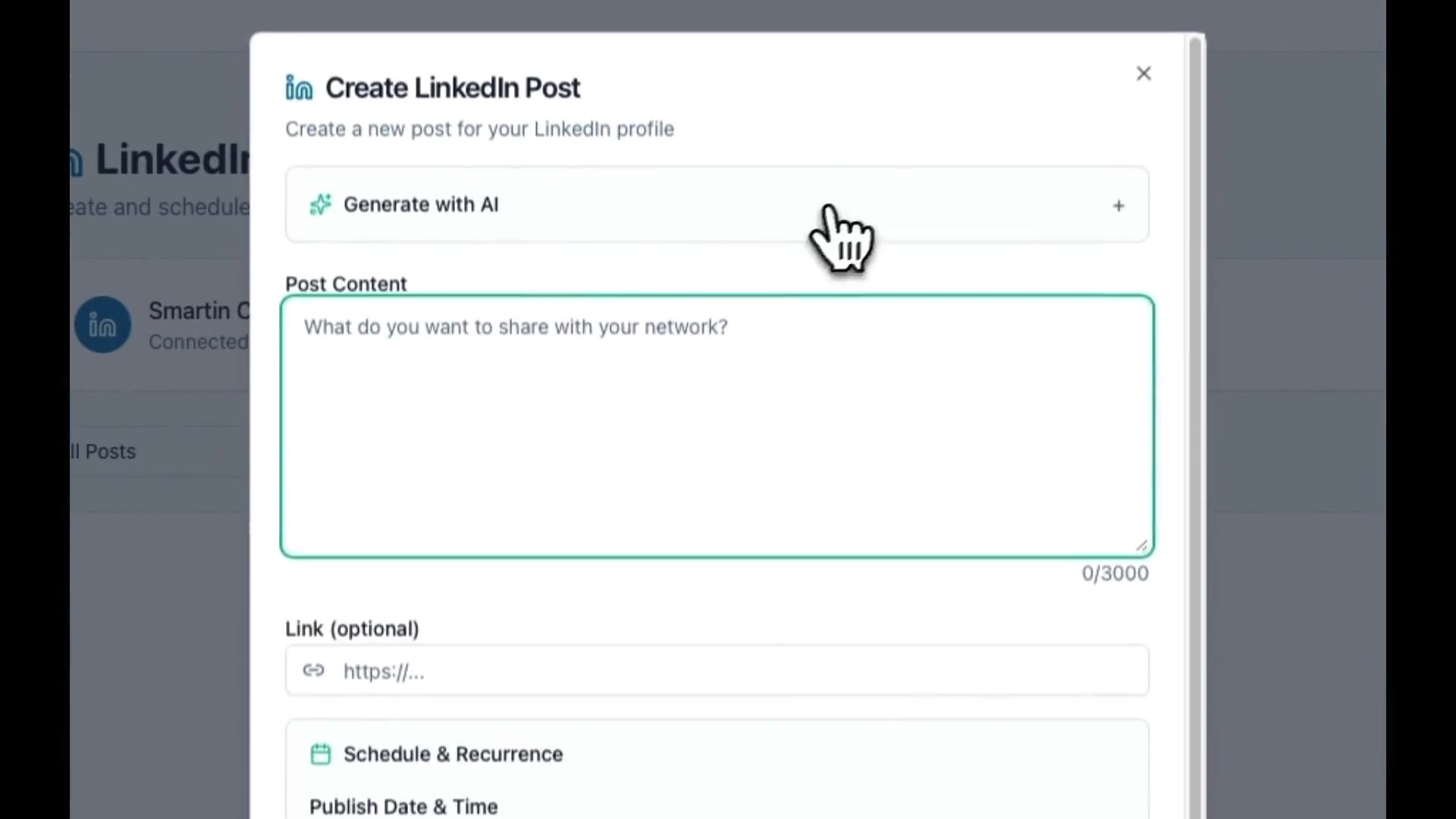Click the Publish Date & Time label

403,807
